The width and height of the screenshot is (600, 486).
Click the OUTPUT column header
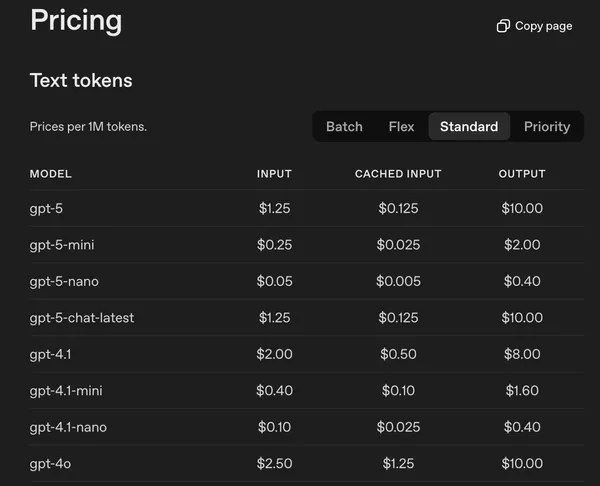[x=522, y=174]
